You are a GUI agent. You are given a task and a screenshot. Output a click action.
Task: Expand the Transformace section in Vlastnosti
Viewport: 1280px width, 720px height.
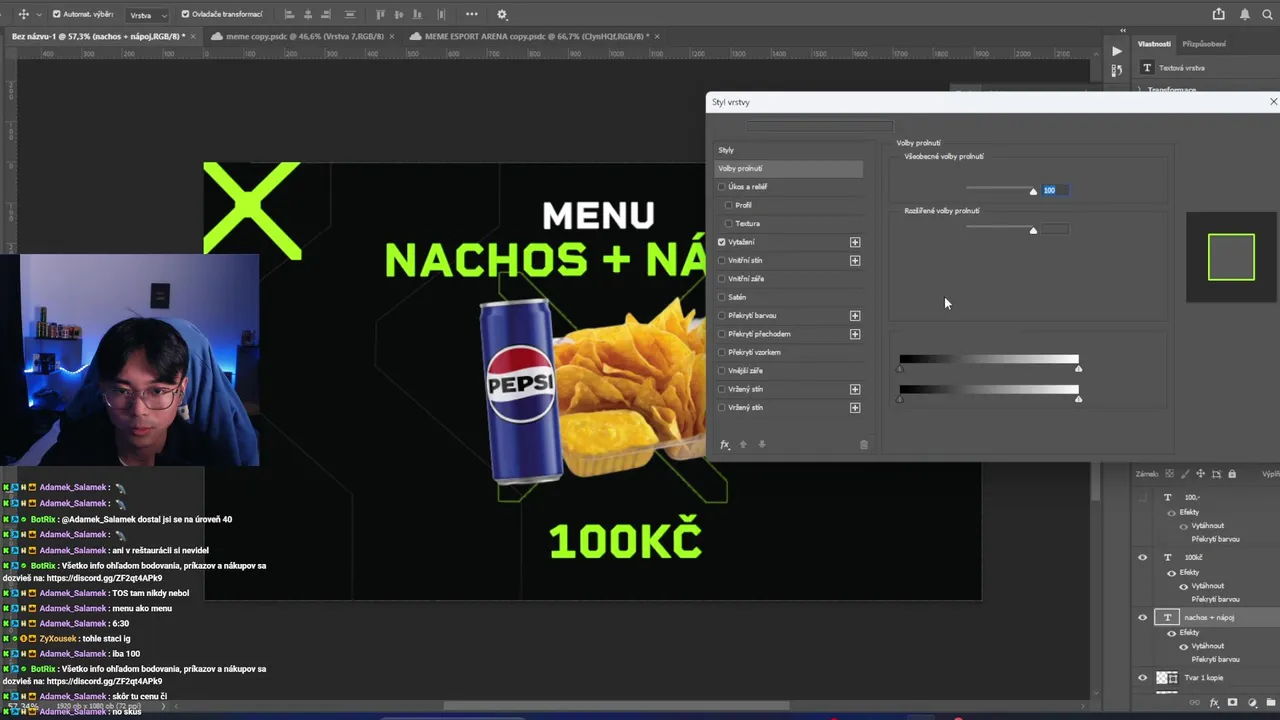point(1140,90)
